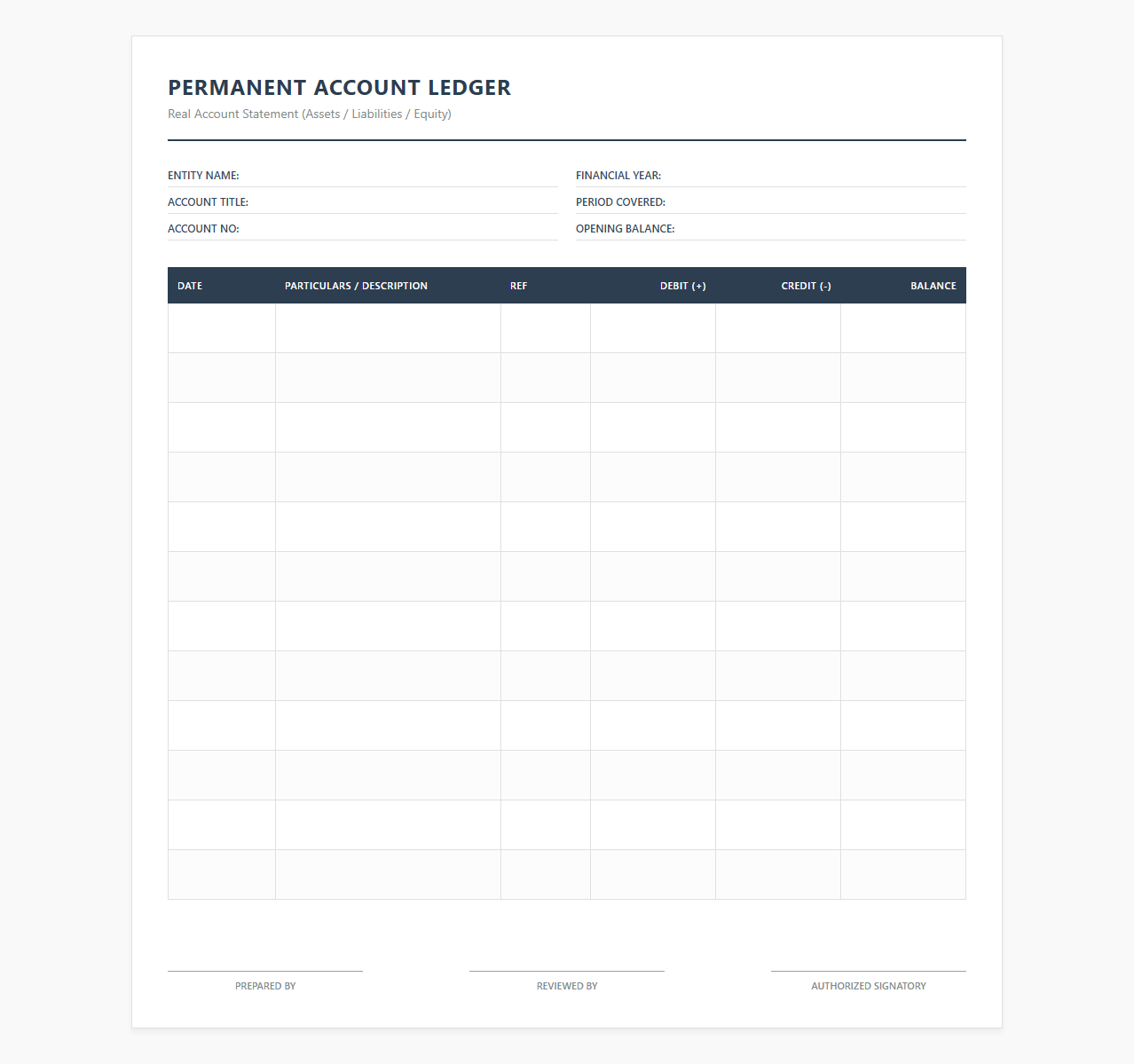
Task: Select the DATE column header
Action: click(222, 286)
